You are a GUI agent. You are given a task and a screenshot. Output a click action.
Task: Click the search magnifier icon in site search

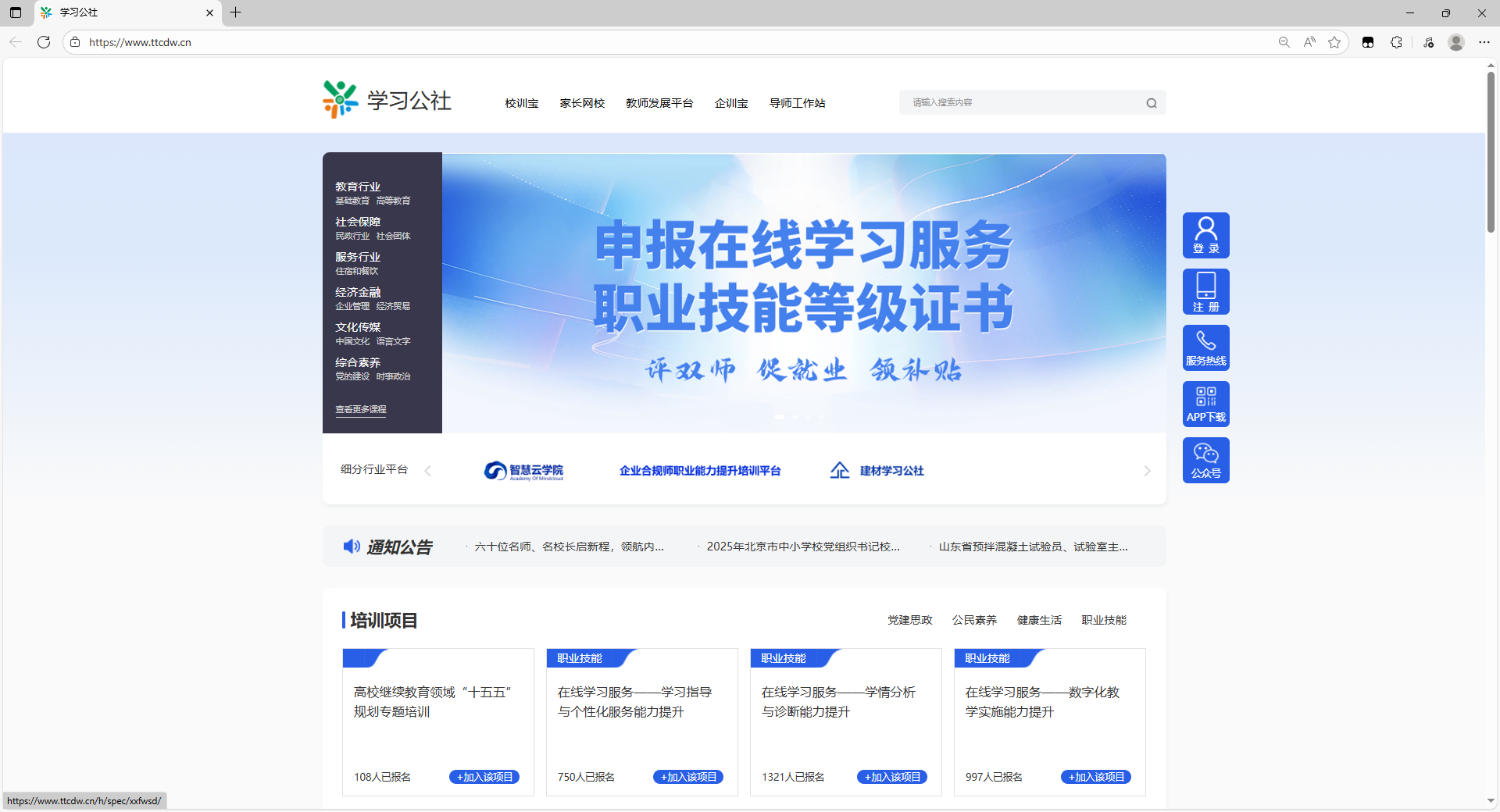1152,103
